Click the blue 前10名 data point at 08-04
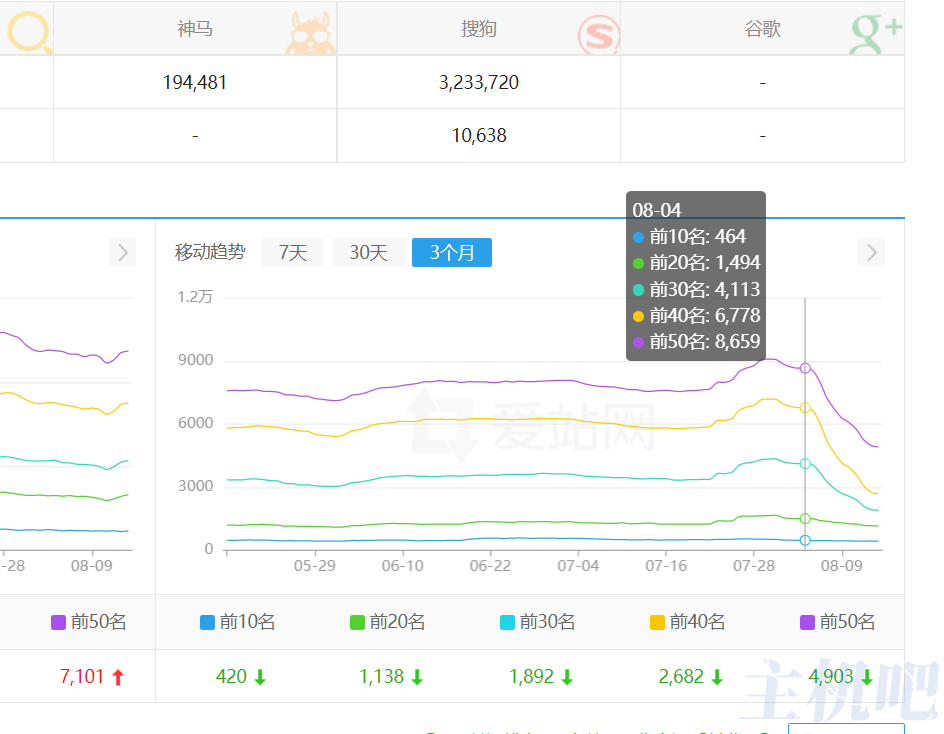This screenshot has width=944, height=734. pos(805,540)
